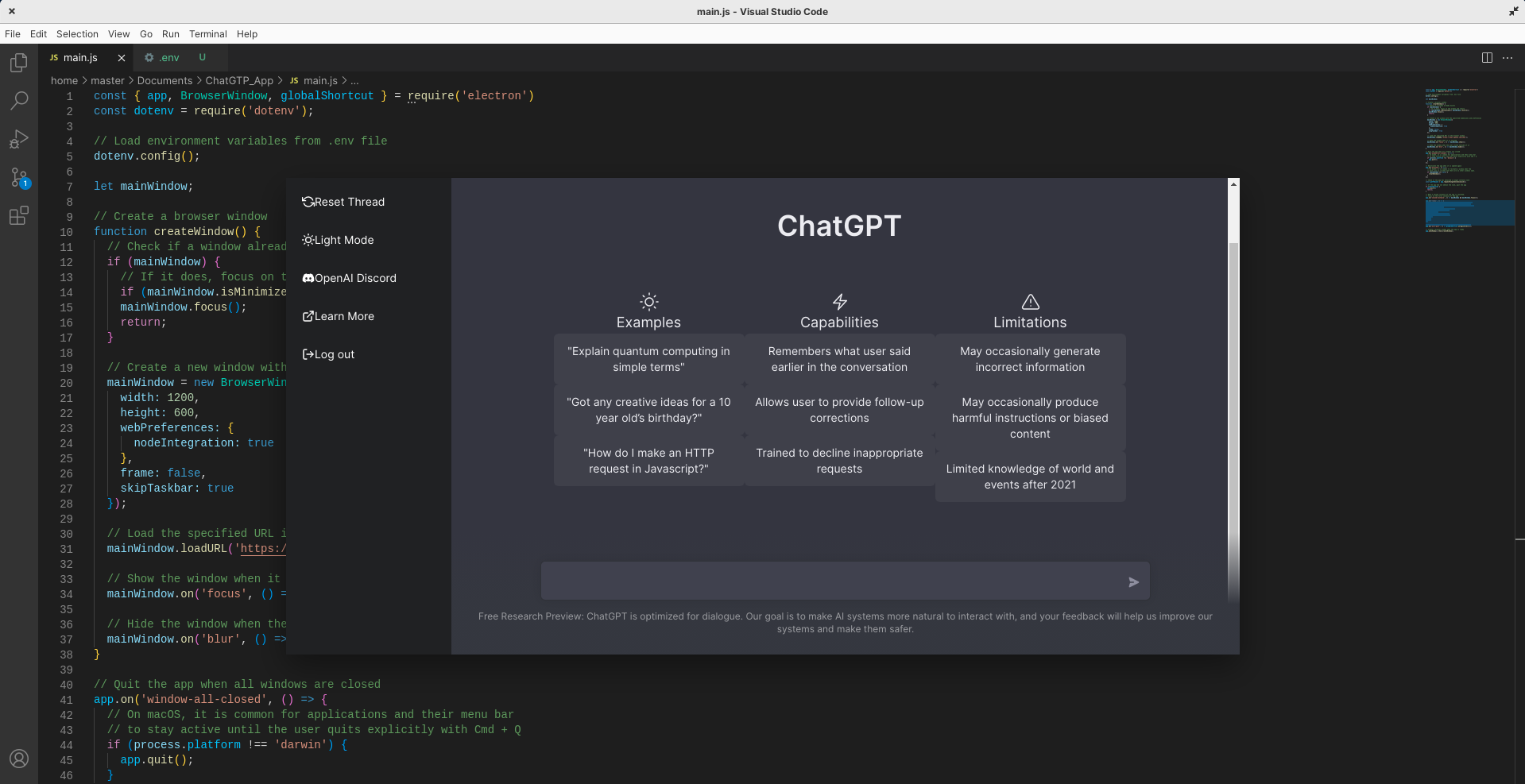Screen dimensions: 1525x784
Task: Open the Explorer view in activity bar
Action: pos(19,63)
